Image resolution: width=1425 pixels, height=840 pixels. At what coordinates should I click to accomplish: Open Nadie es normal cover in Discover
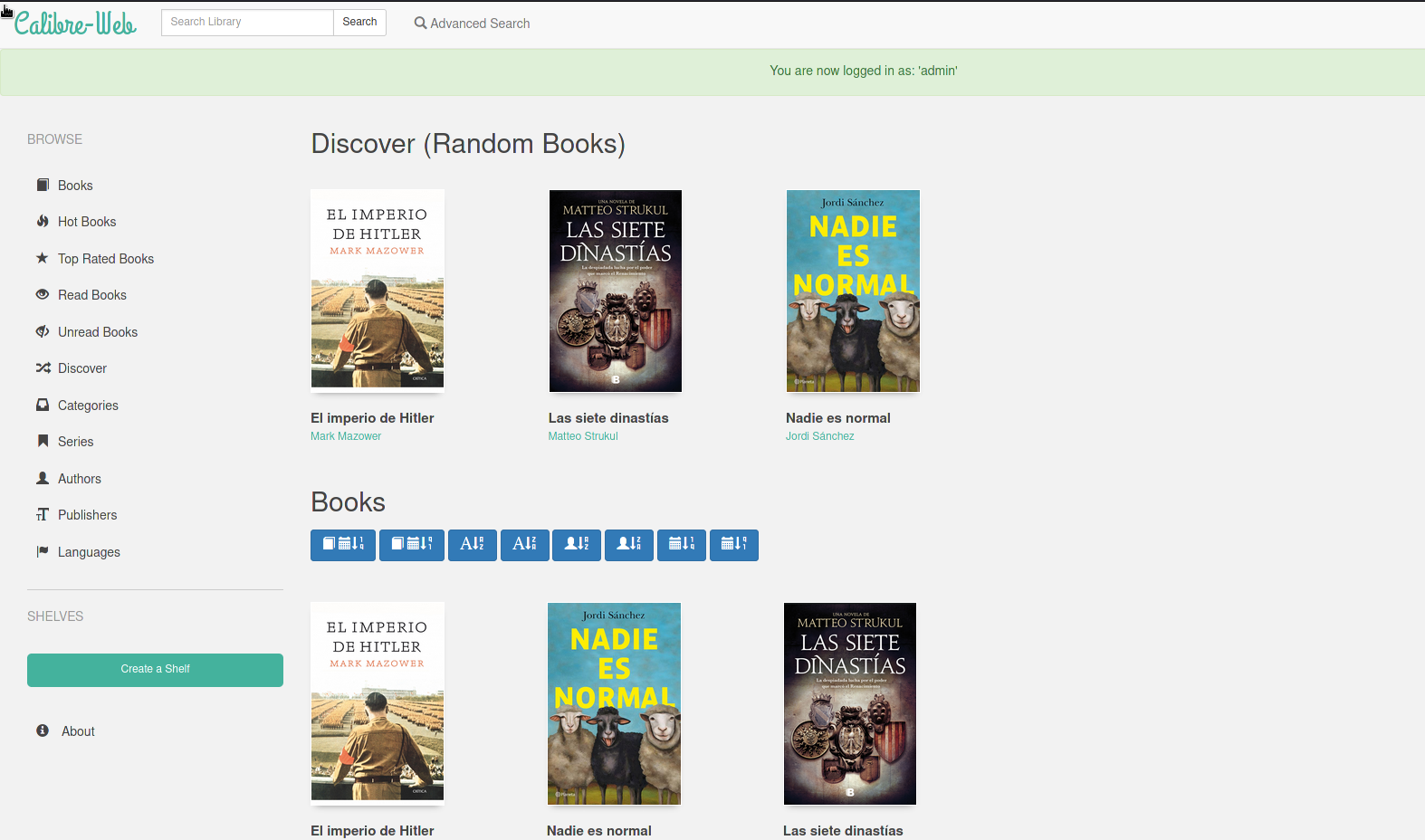[853, 291]
